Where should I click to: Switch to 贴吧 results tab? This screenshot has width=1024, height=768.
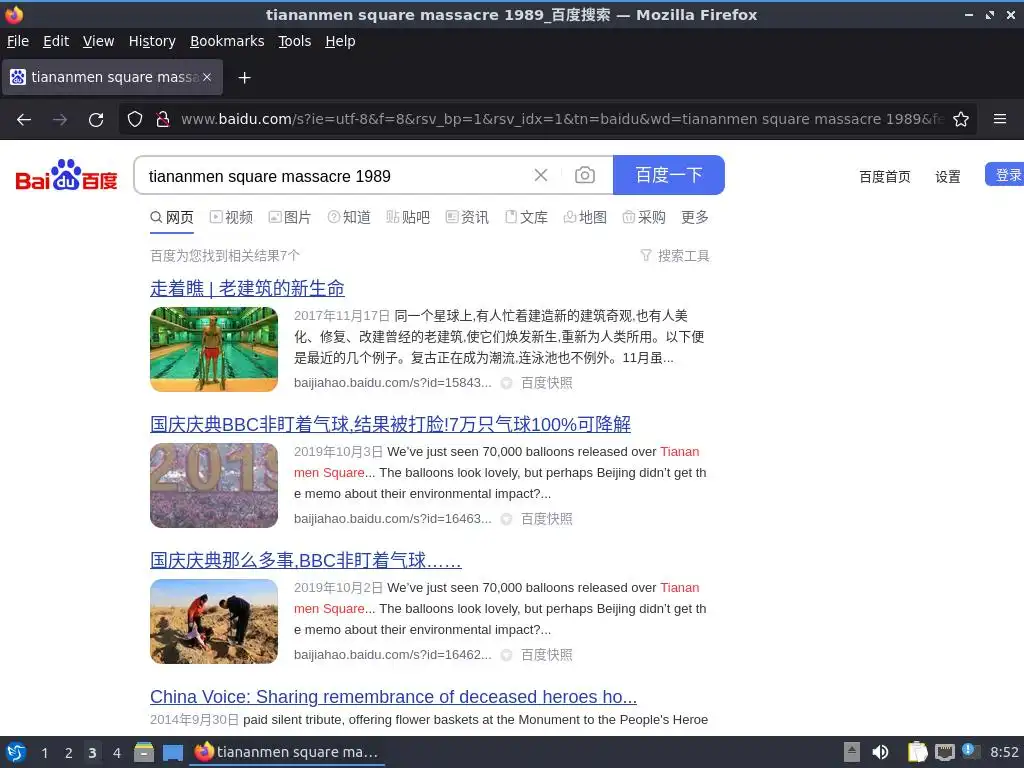tap(408, 217)
